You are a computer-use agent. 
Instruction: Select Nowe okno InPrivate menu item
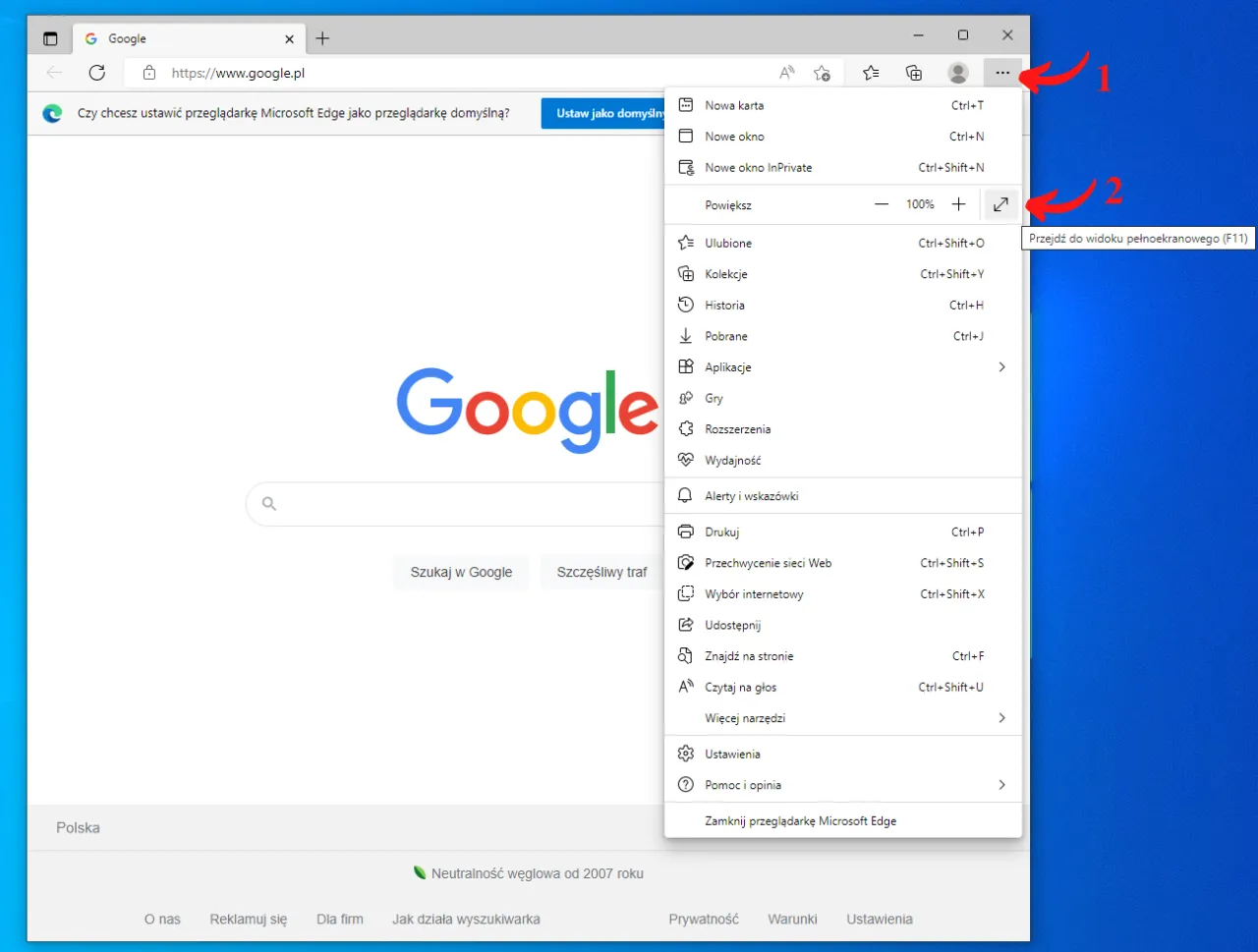pyautogui.click(x=758, y=168)
